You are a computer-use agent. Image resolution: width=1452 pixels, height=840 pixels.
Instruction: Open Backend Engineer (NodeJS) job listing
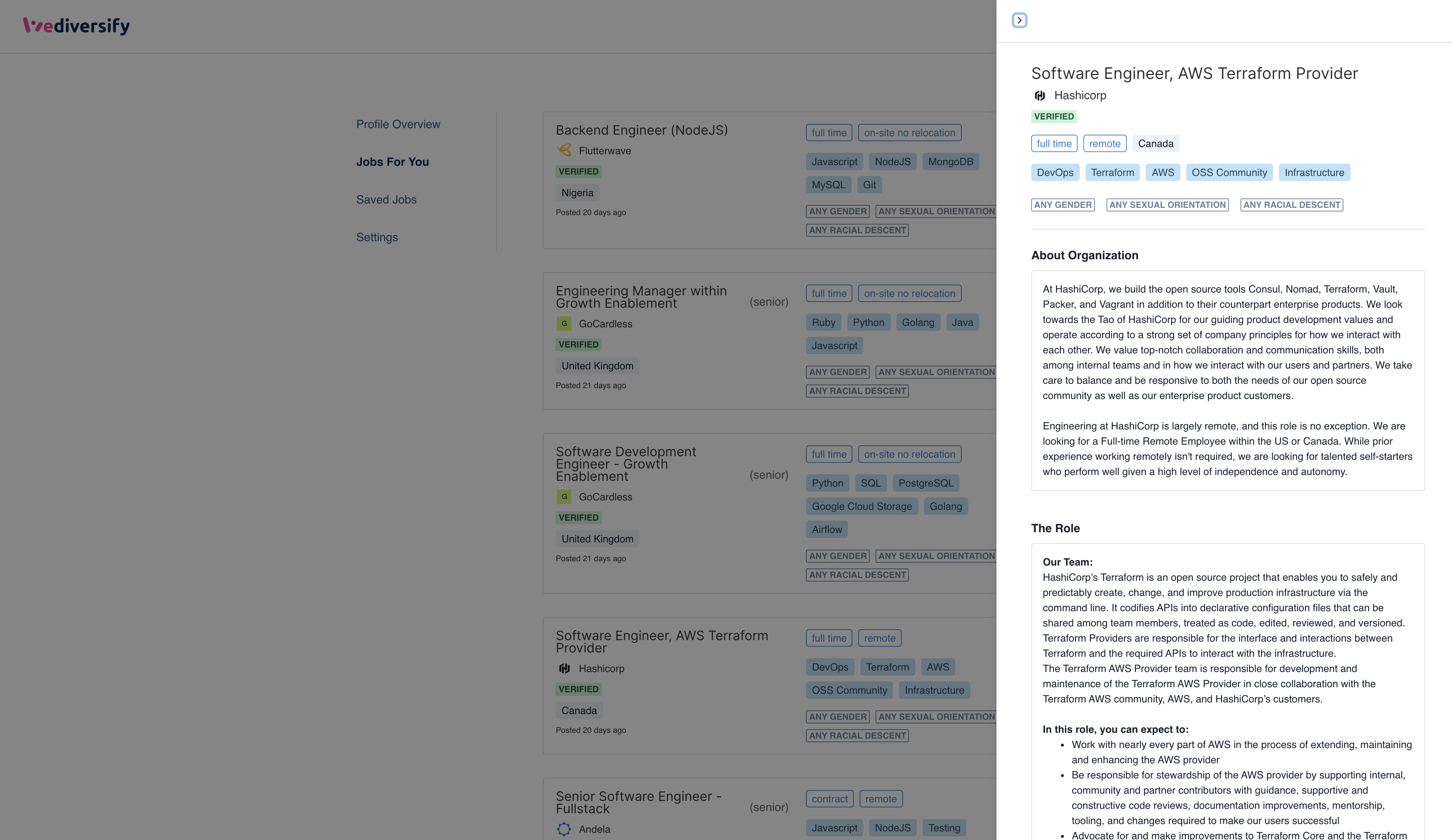pyautogui.click(x=641, y=131)
